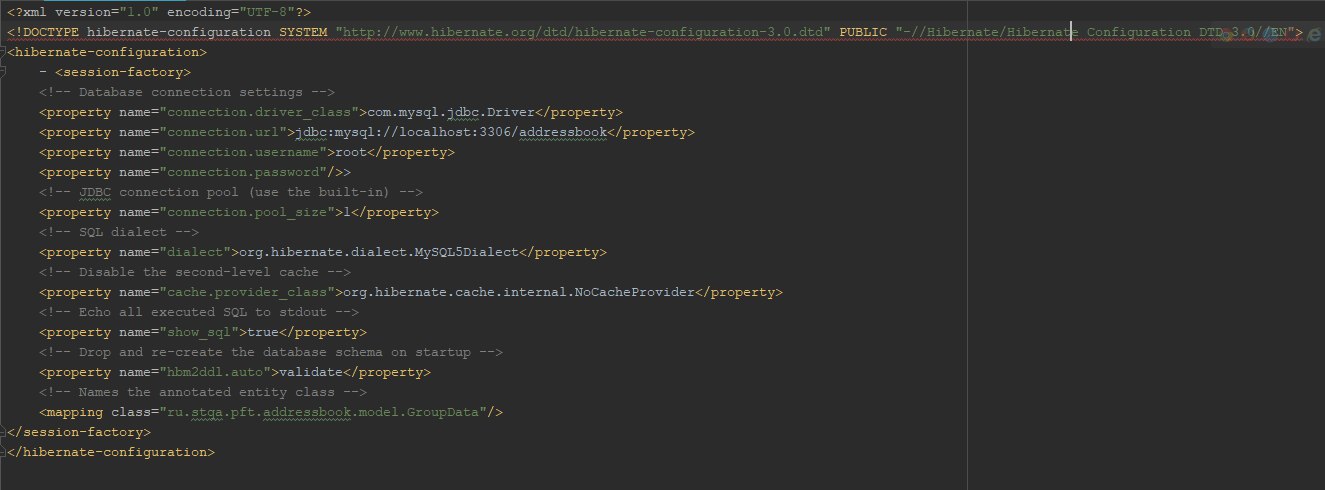The image size is (1325, 490).
Task: Click the root username value
Action: coord(351,152)
